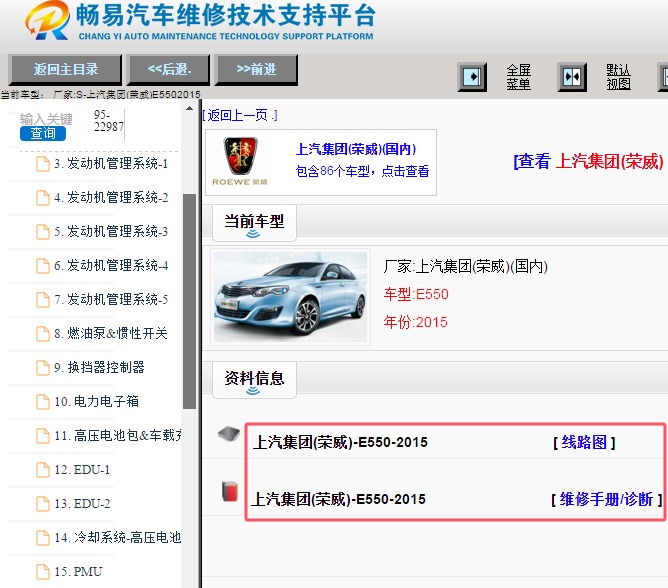Click the sidebar vertical scrollbar thumb
The width and height of the screenshot is (668, 588).
pyautogui.click(x=189, y=302)
